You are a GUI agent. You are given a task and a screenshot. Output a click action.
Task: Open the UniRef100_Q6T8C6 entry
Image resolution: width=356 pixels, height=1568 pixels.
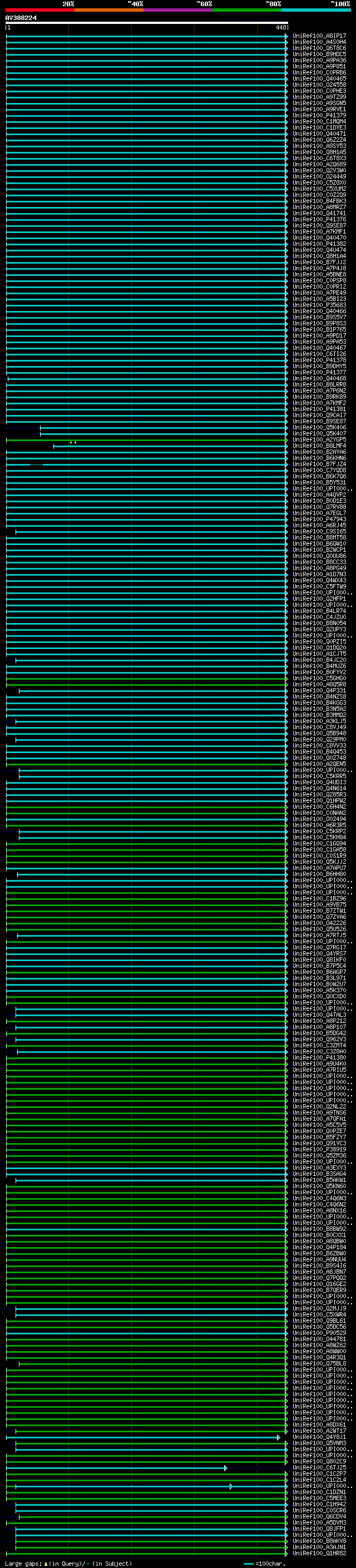pos(319,48)
